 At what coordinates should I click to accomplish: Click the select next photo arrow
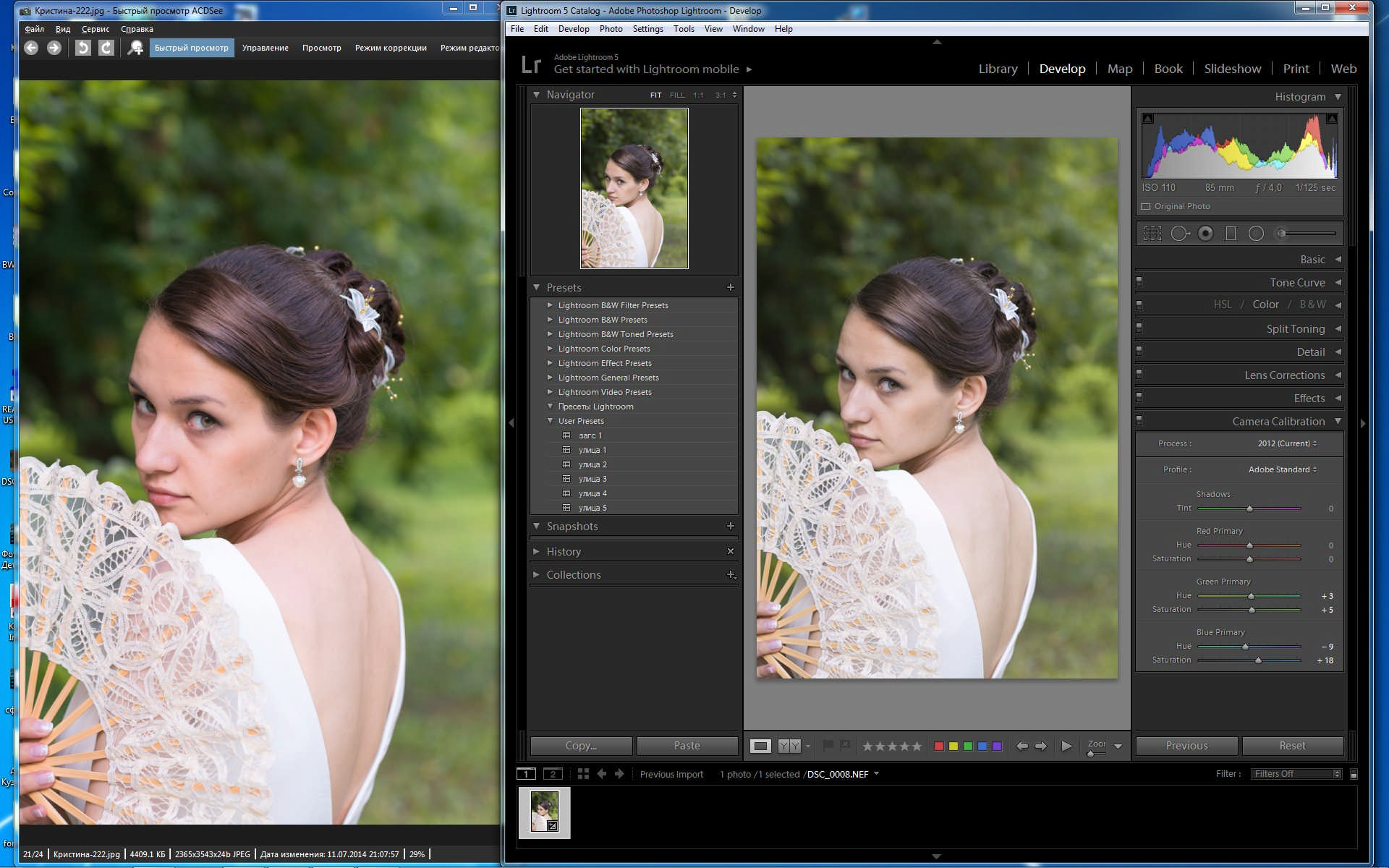click(1041, 746)
